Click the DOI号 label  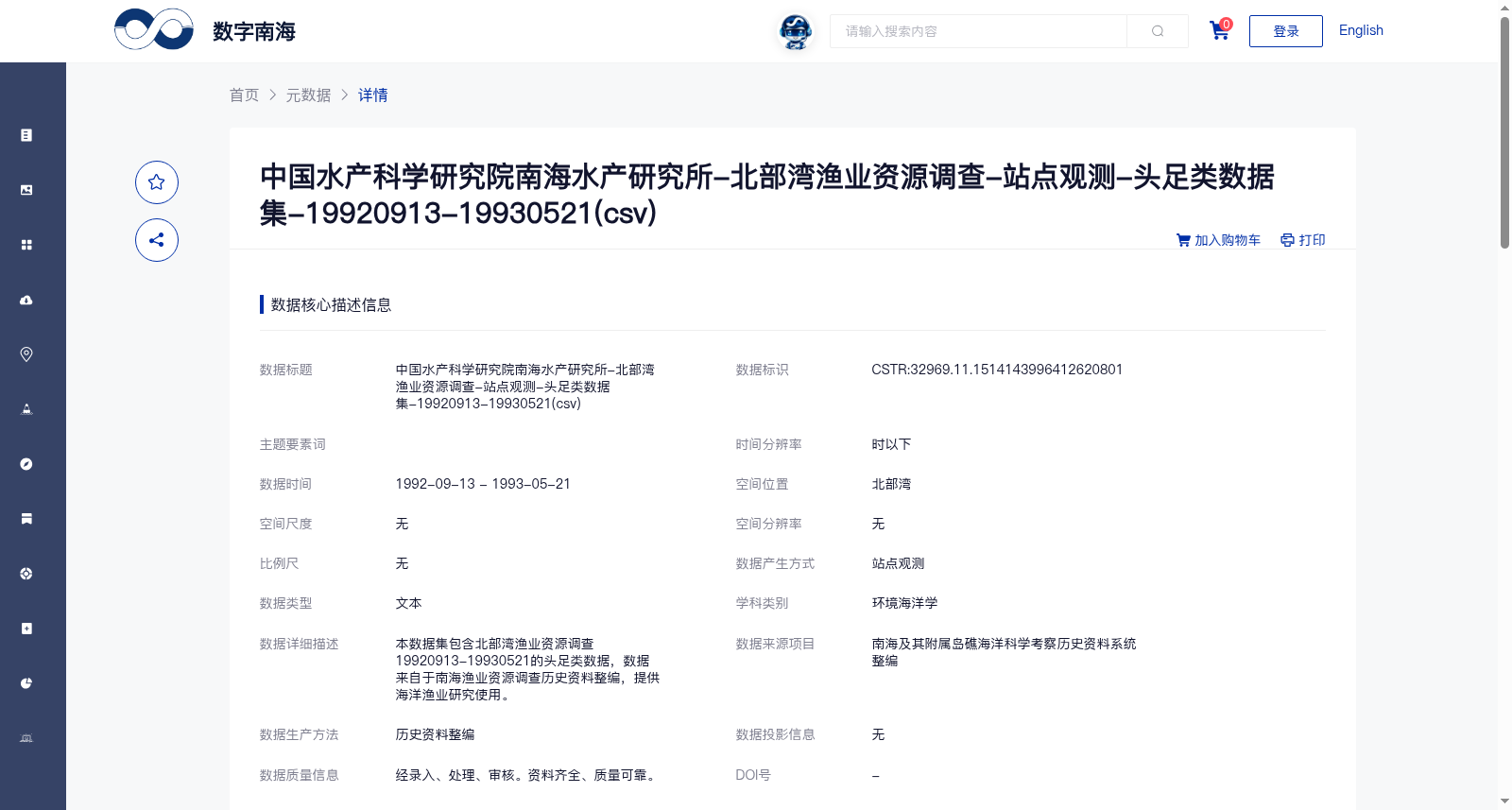click(x=753, y=775)
